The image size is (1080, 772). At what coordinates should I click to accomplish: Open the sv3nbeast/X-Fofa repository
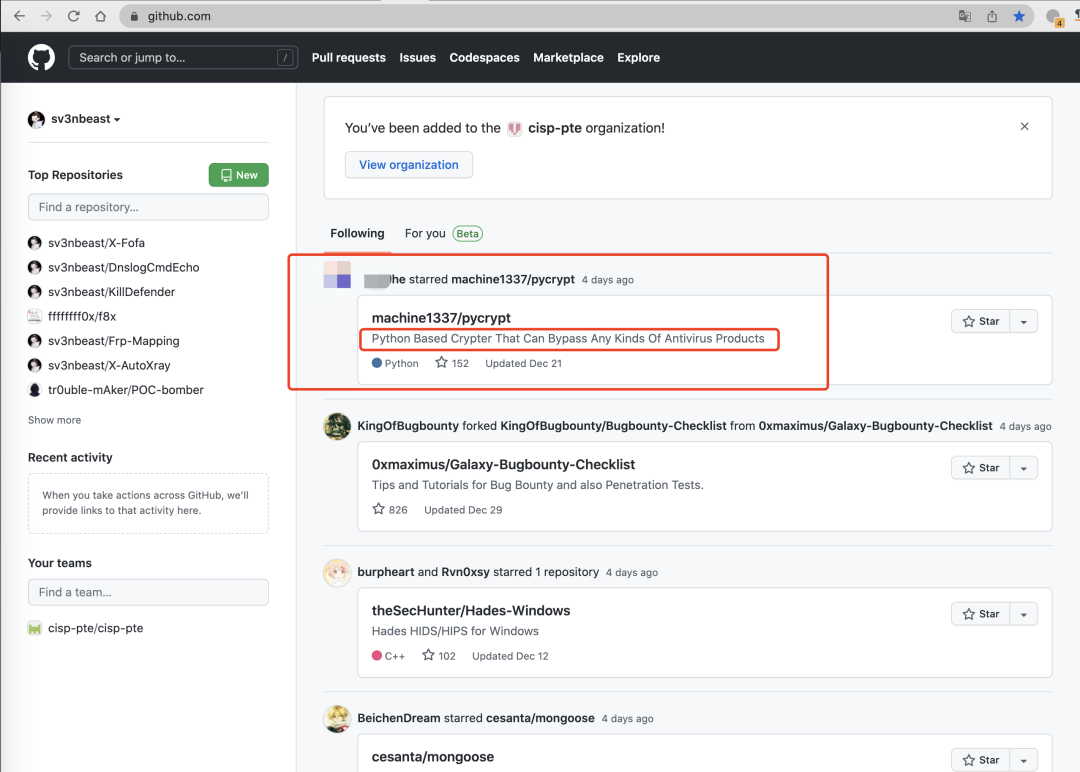click(96, 242)
